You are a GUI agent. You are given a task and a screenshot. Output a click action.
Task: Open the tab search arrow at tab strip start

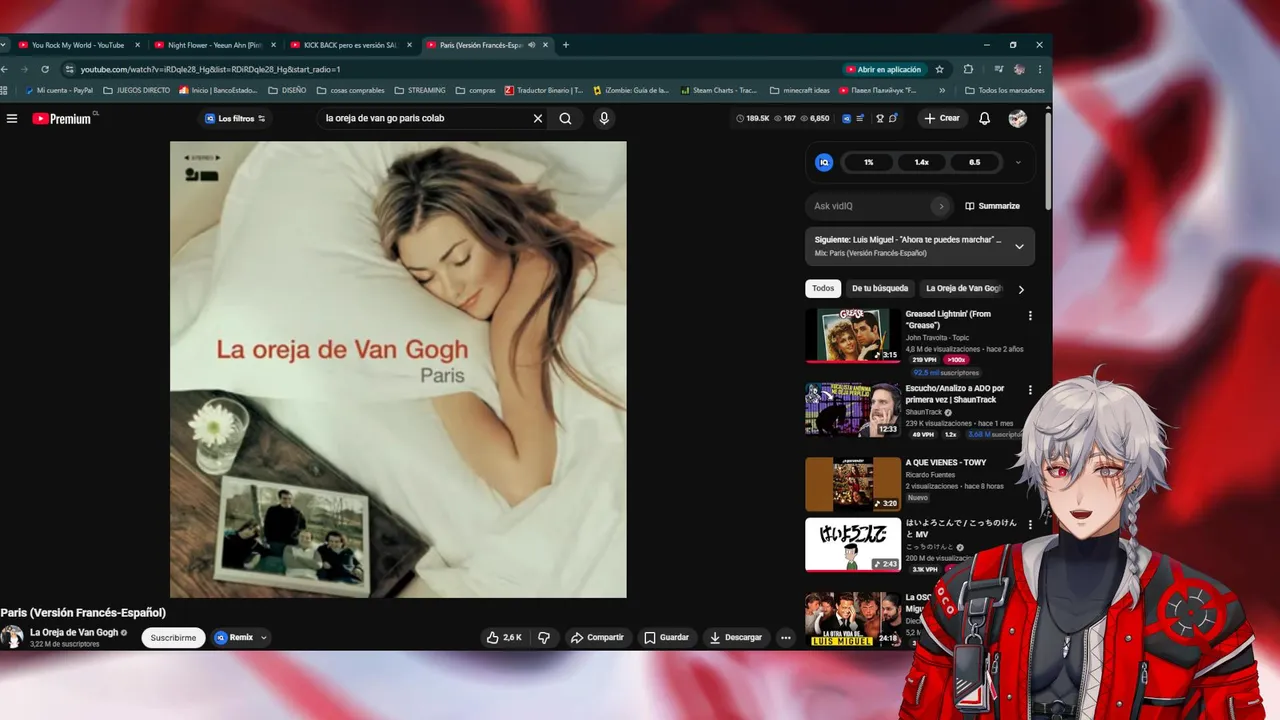coord(4,45)
